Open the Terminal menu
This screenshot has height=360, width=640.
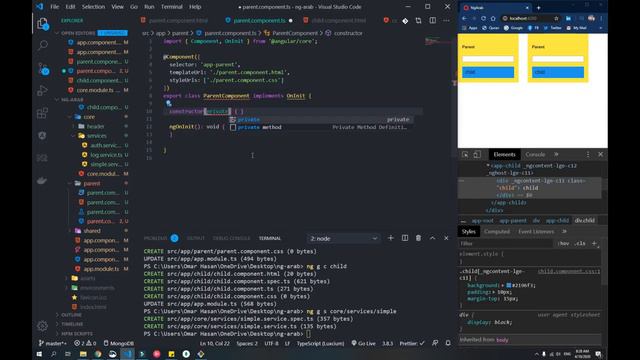pyautogui.click(x=171, y=7)
